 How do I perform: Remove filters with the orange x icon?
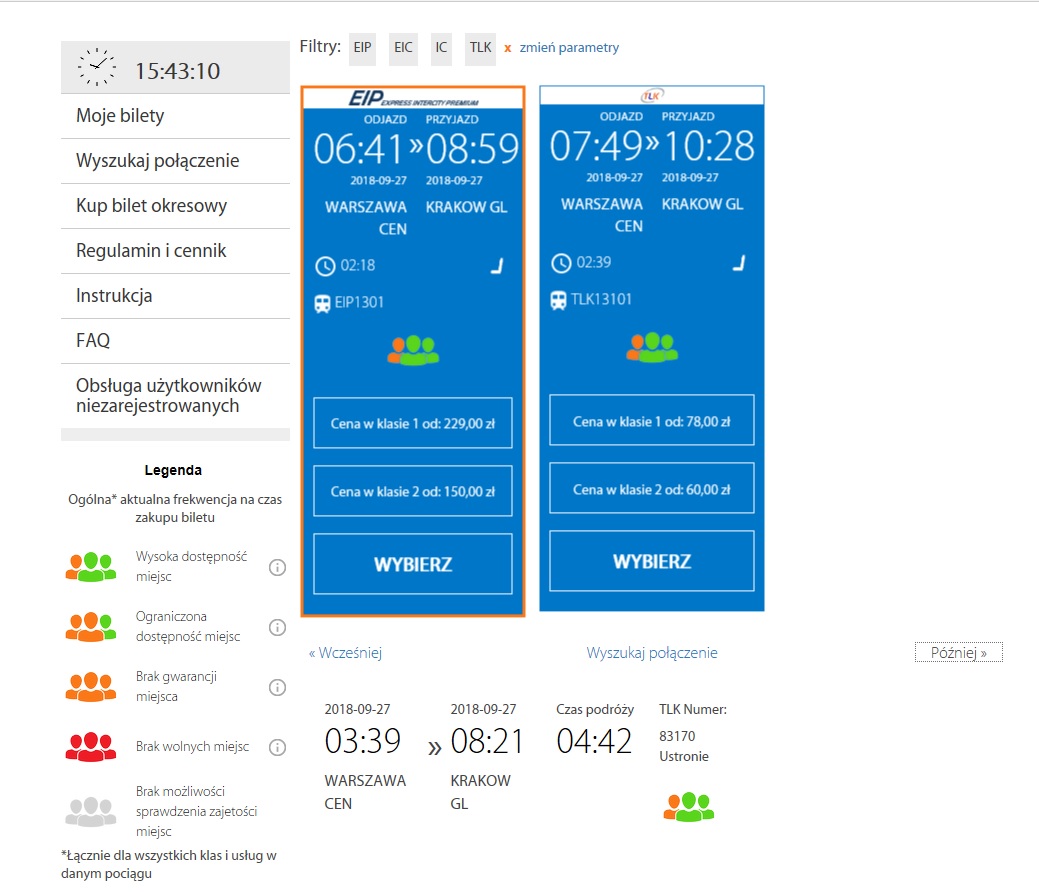click(508, 48)
